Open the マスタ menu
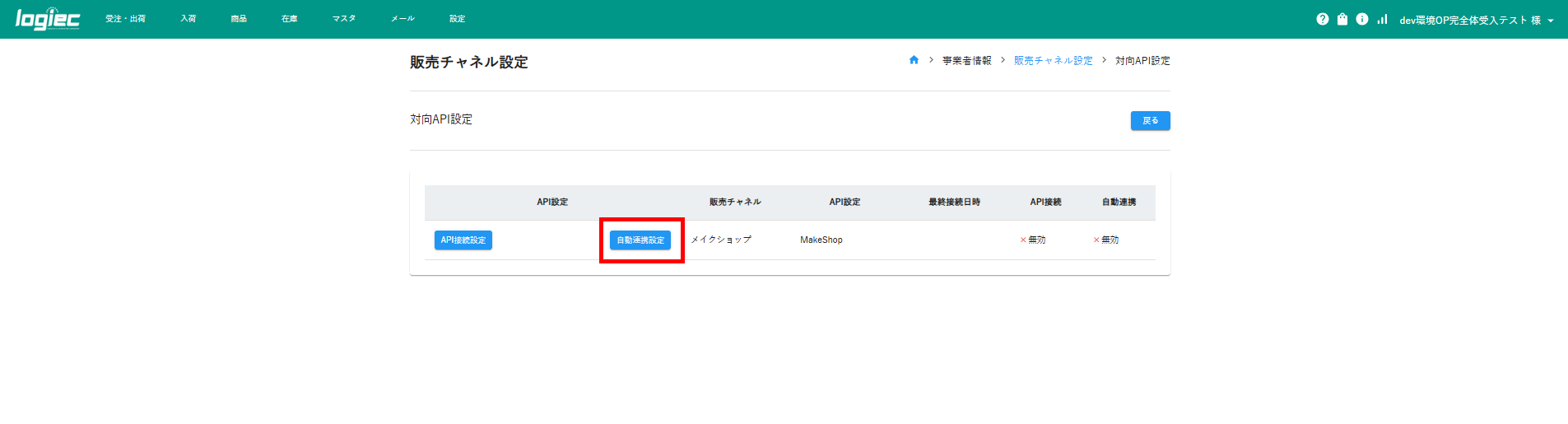 (x=344, y=19)
